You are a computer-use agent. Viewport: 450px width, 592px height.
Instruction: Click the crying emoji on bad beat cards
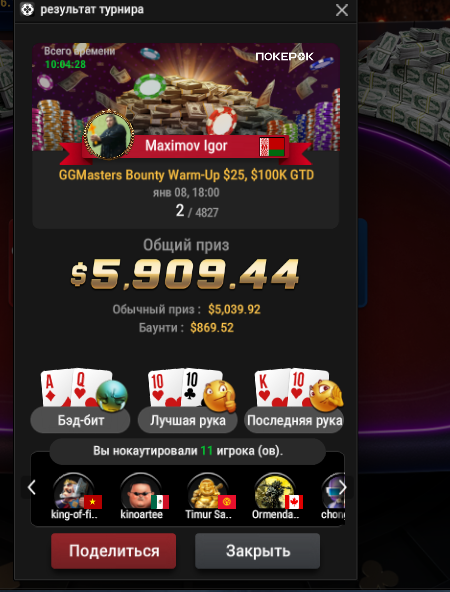coord(112,396)
